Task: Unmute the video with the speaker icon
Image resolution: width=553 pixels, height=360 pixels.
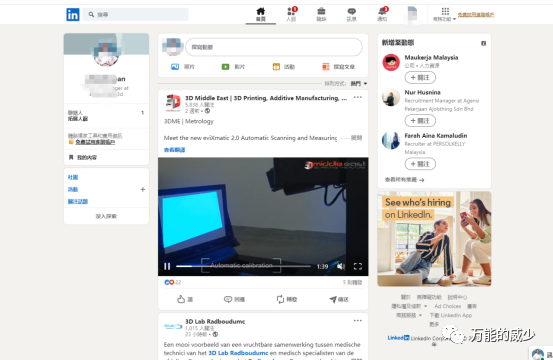Action: point(340,266)
